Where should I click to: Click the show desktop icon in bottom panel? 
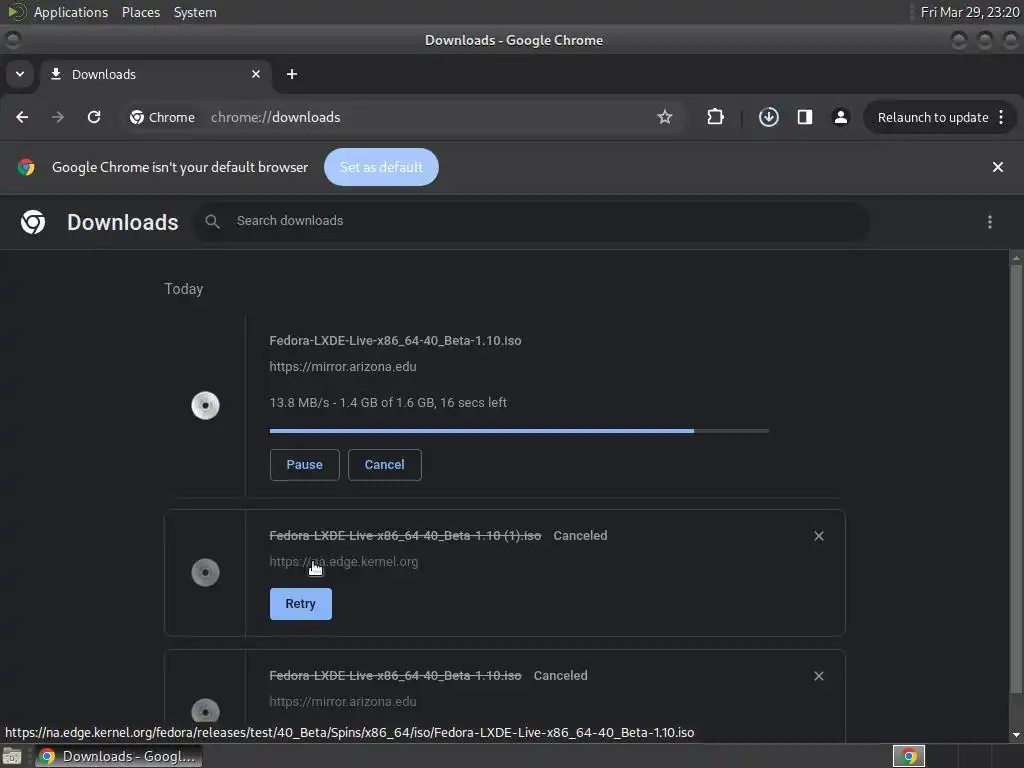(12, 756)
